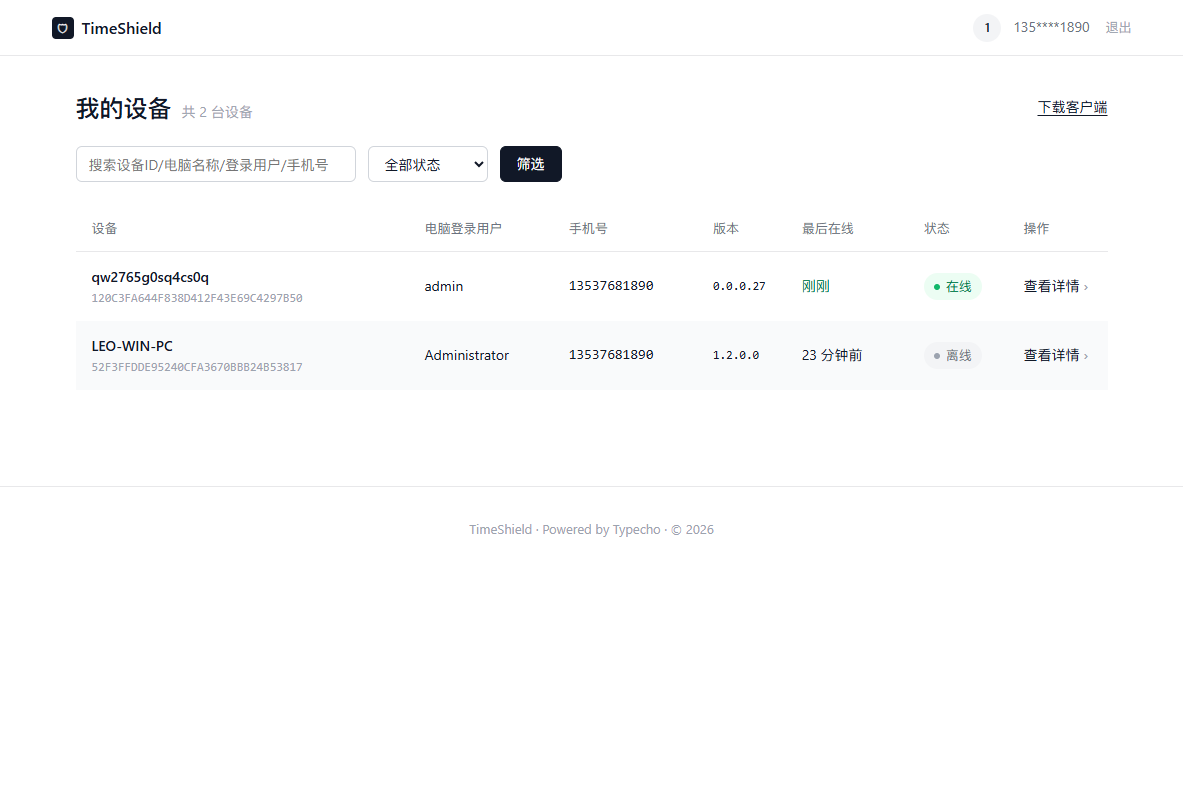Click version 1.2.0.0
Screen dimensions: 1183x810
click(736, 355)
